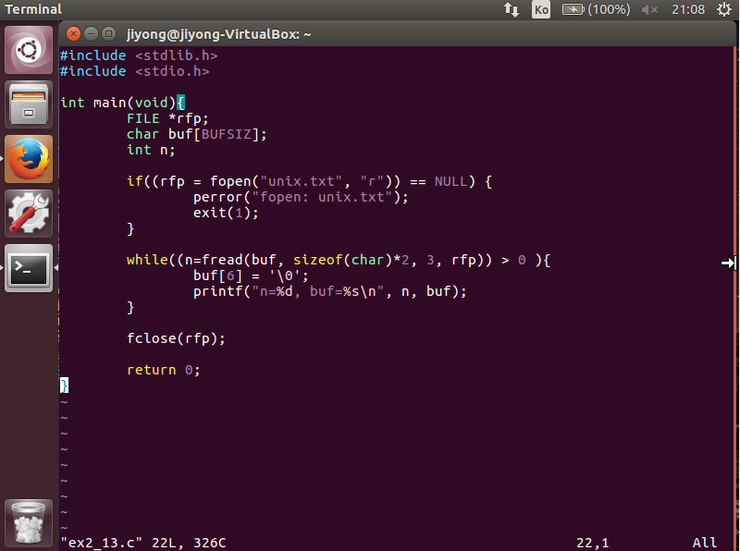740x551 pixels.
Task: Click the window title jiyong@jiyong-VirtualBox
Action: tap(219, 34)
